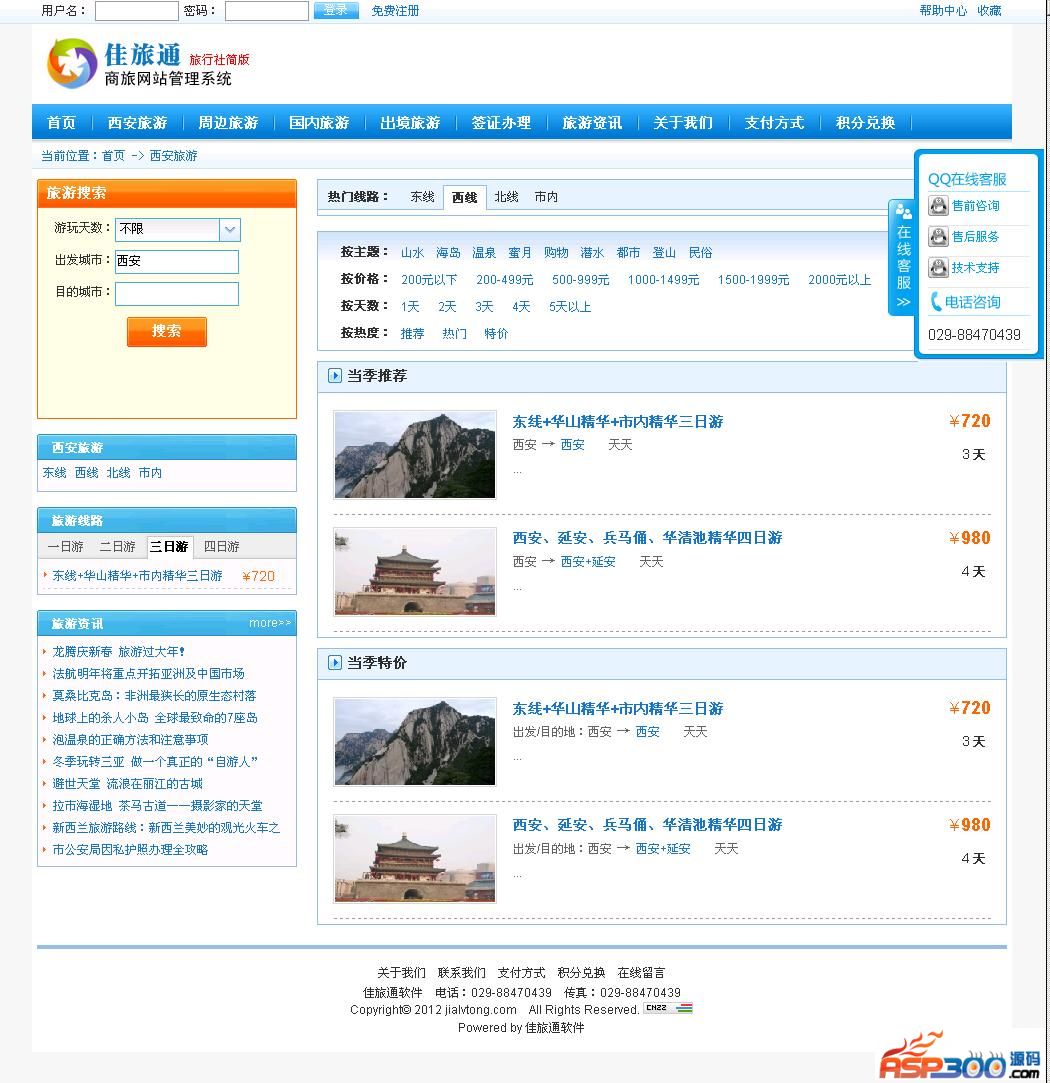Click the 密码 input field

coord(267,10)
